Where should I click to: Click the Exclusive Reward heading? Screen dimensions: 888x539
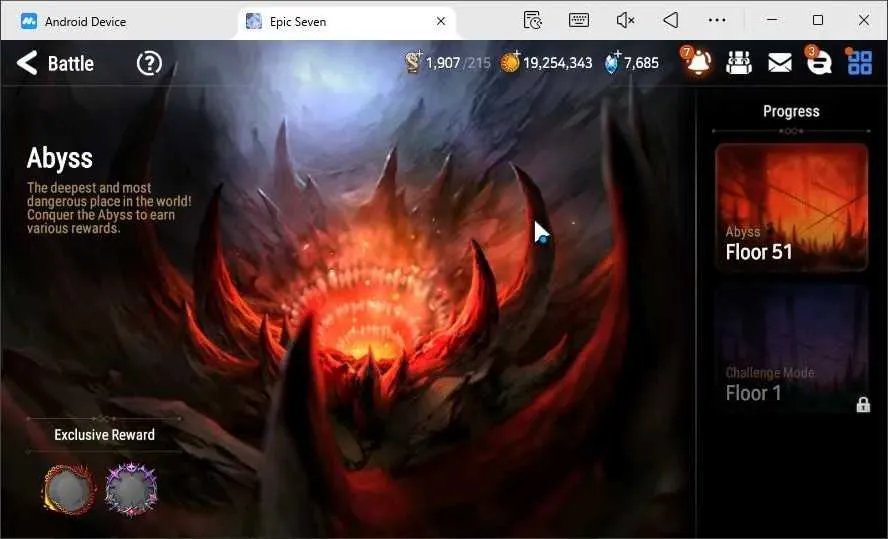[104, 434]
